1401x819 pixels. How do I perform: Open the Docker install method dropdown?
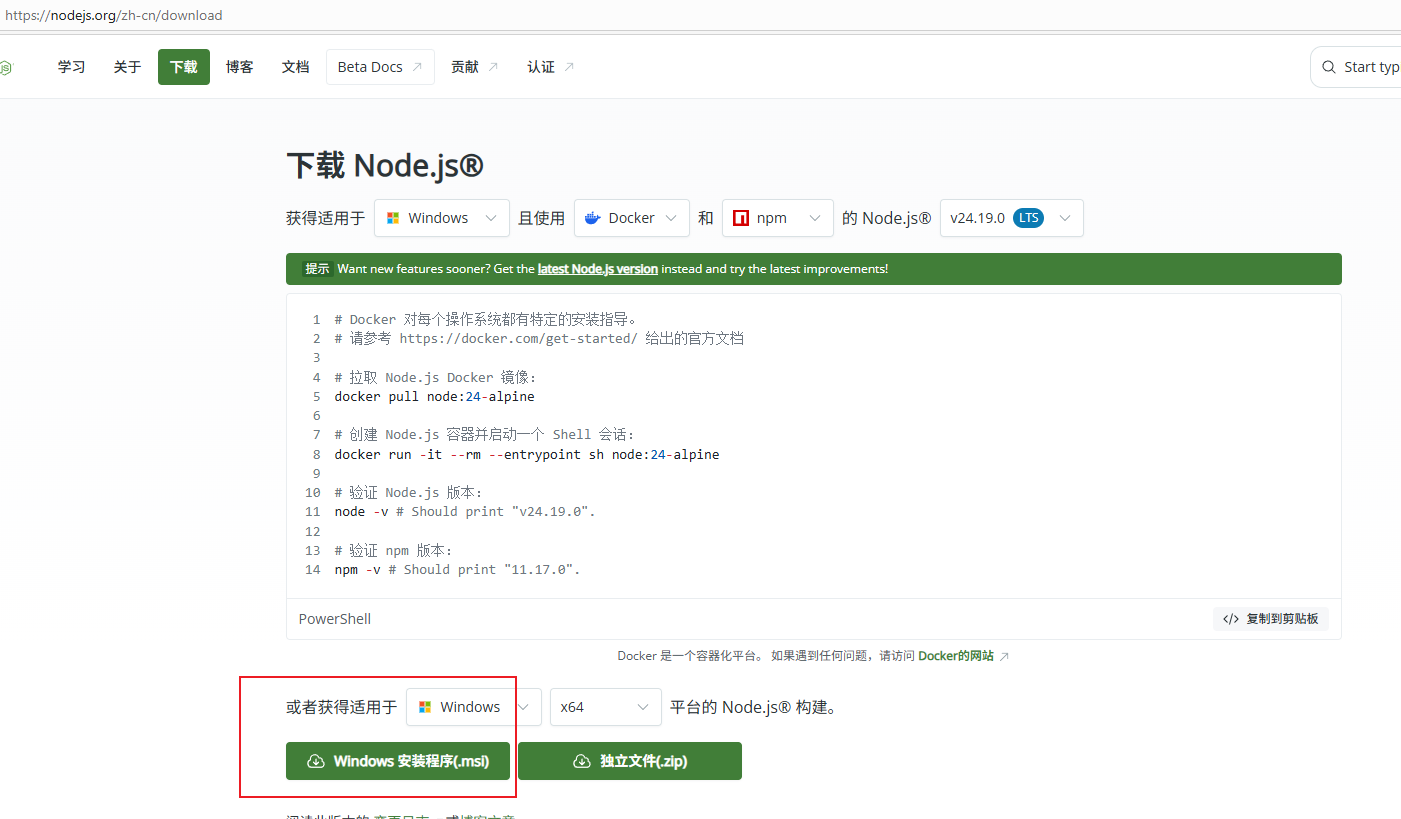632,218
